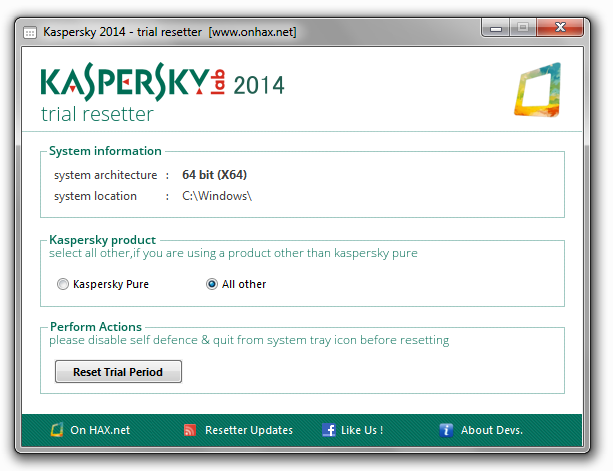
Task: Click the 'system architecture' label
Action: (106, 175)
